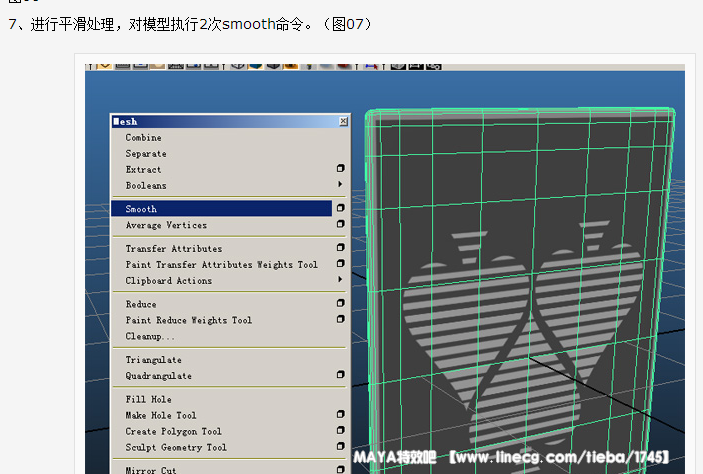
Task: Open the Cleanup... dialog
Action: 150,336
